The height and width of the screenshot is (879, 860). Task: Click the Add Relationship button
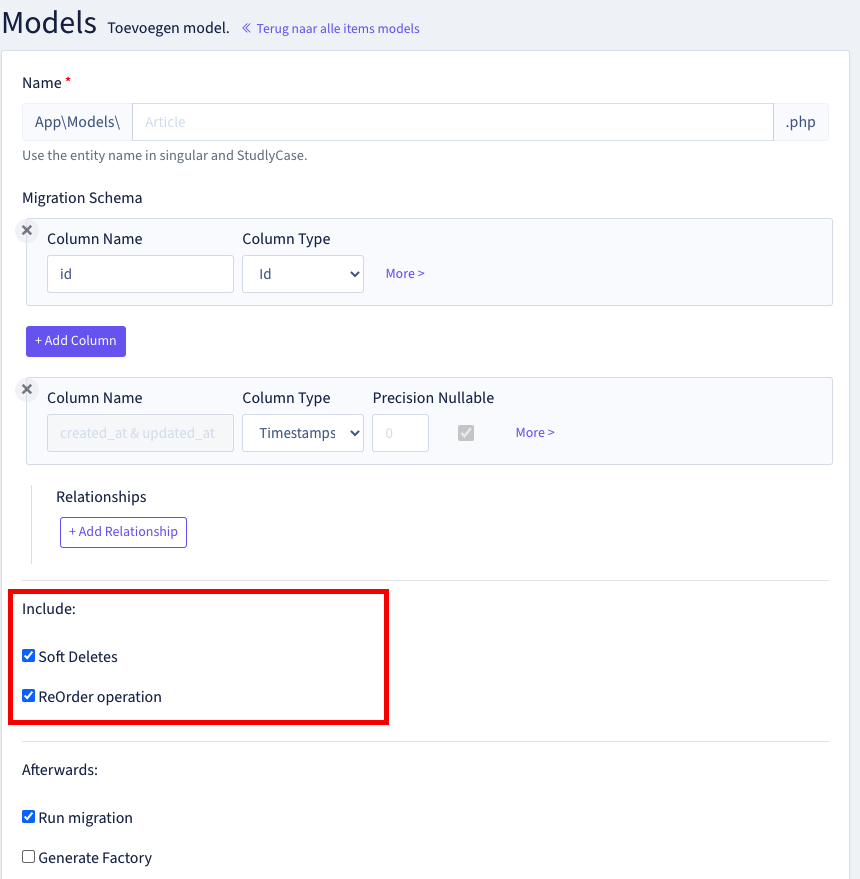(123, 532)
